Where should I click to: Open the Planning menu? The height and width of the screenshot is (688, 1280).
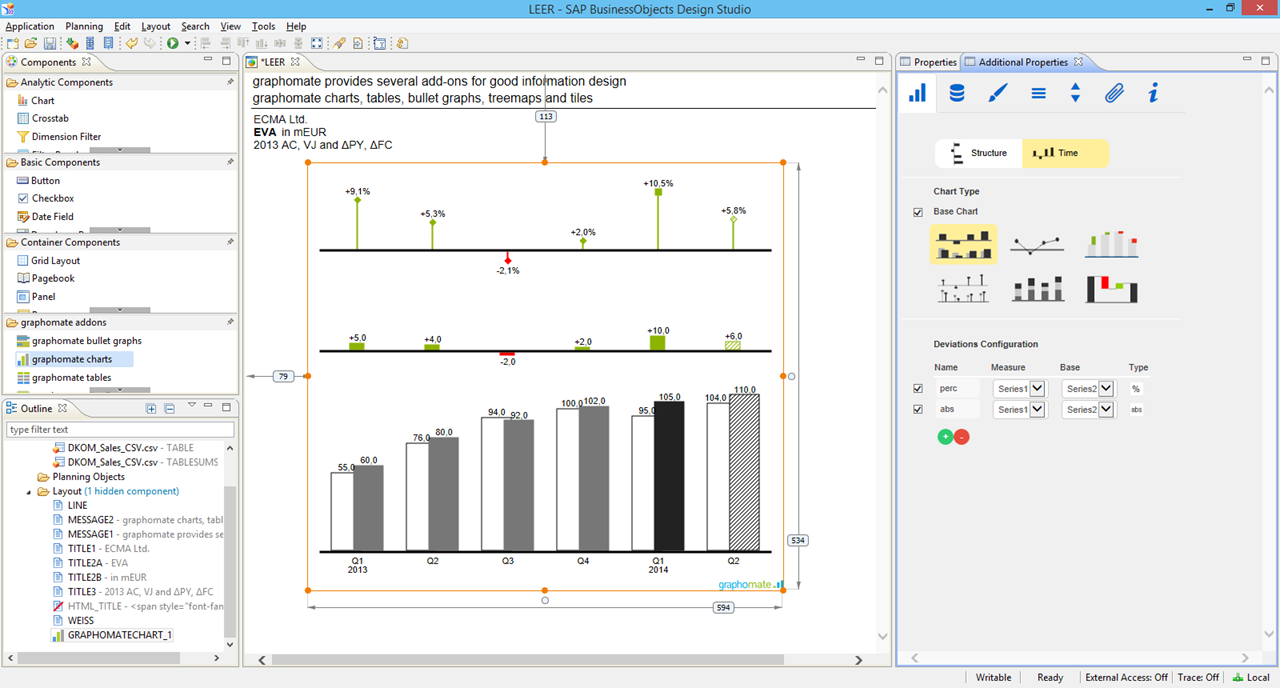tap(84, 26)
